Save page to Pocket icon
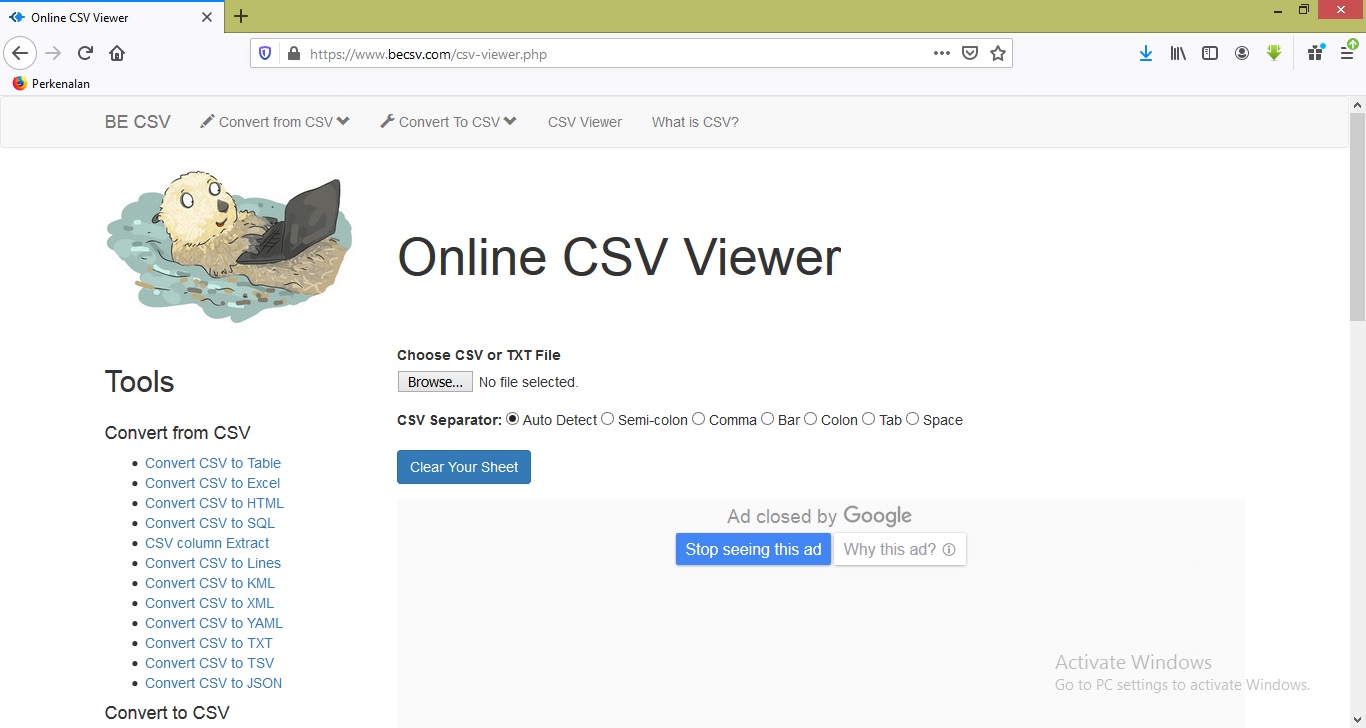 pos(969,53)
